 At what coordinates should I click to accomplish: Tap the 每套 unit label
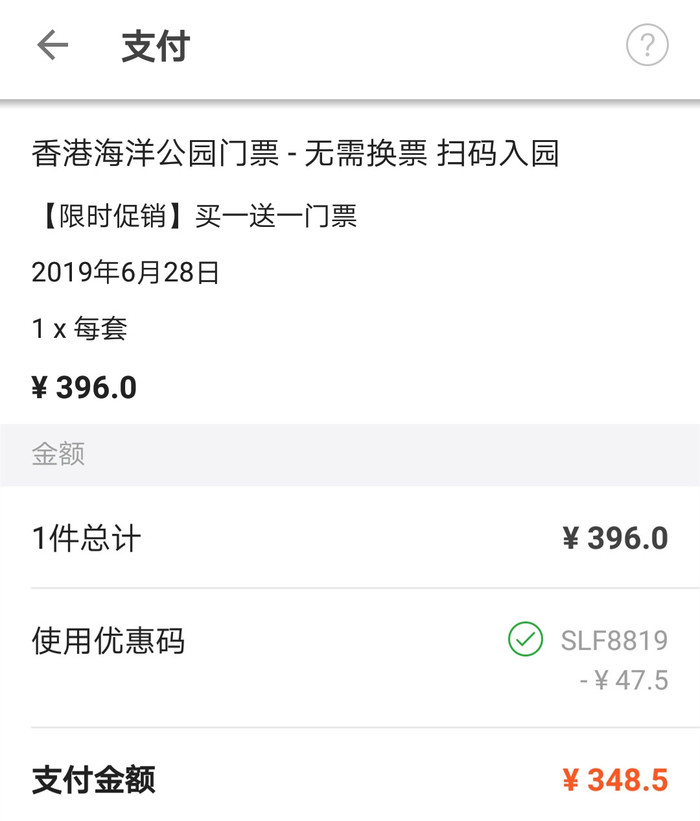99,328
